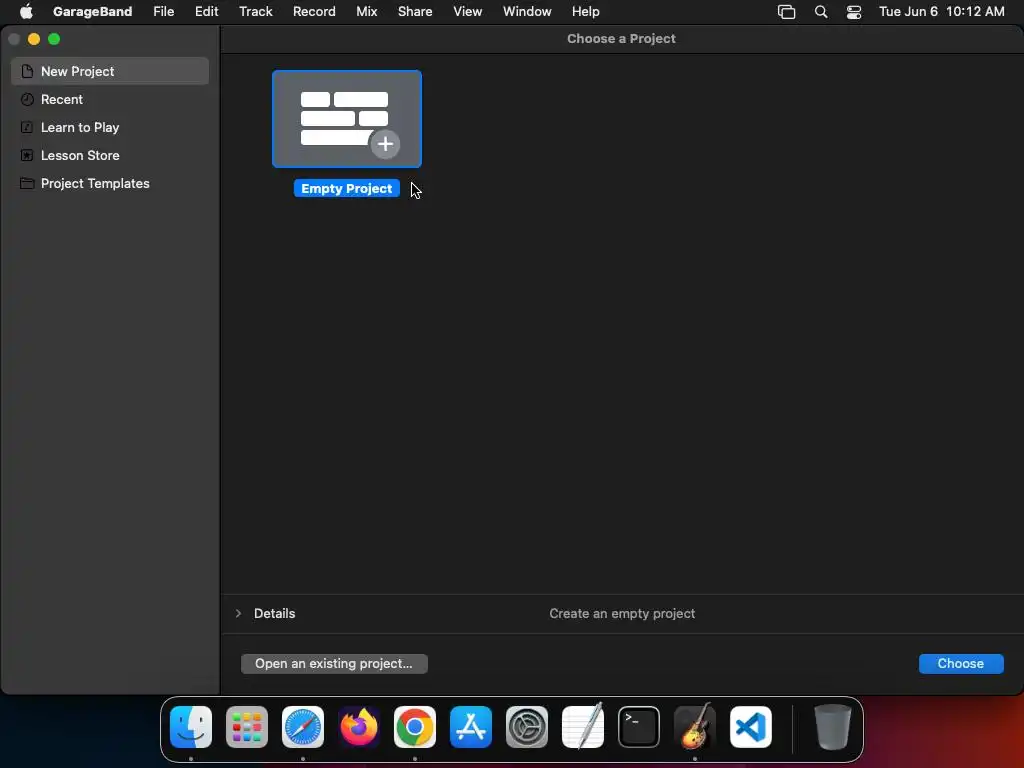
Task: Click the green zoom window button
Action: (54, 39)
